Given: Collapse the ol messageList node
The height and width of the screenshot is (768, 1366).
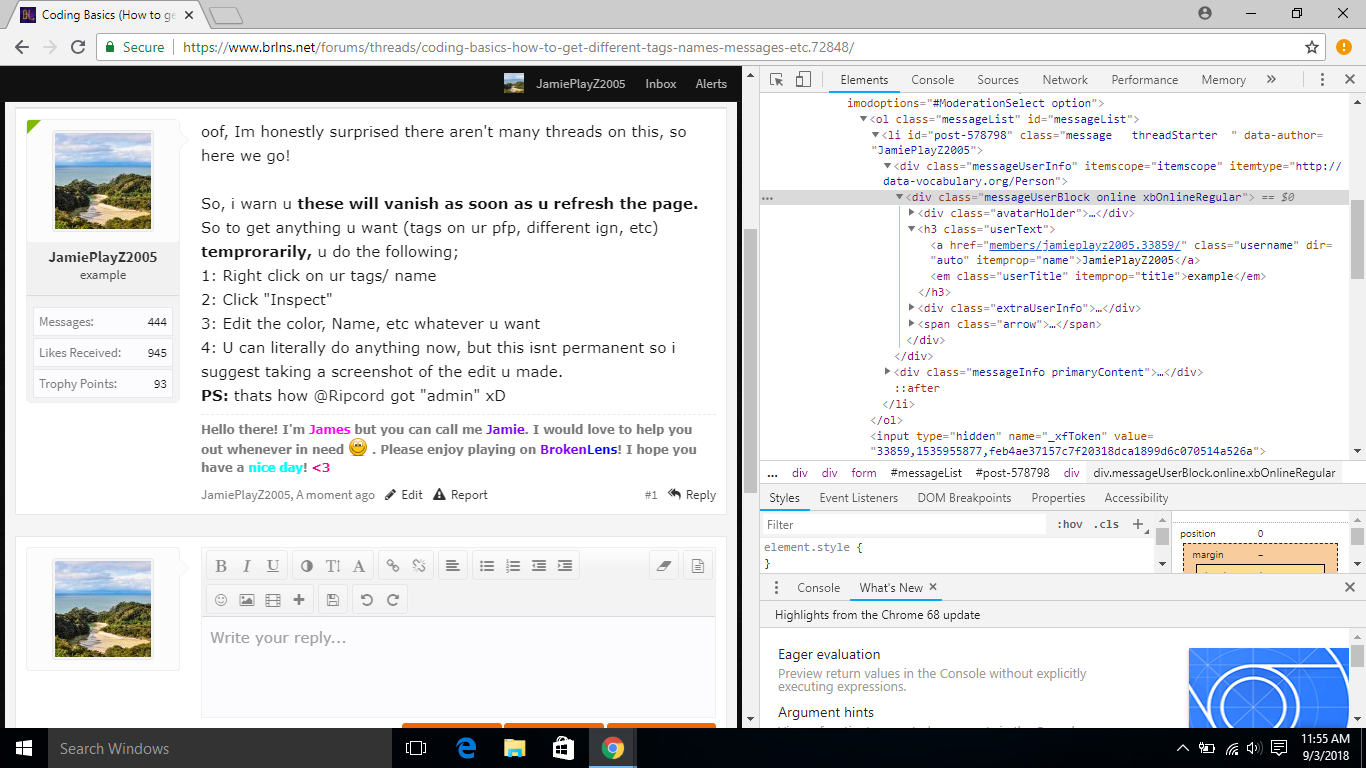Looking at the screenshot, I should click(863, 119).
